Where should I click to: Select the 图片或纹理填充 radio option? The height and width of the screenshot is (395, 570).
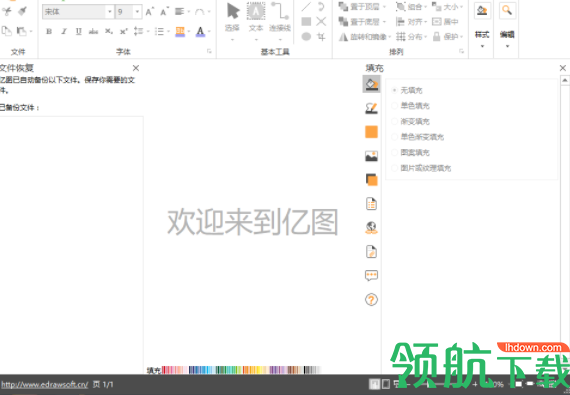tap(394, 168)
